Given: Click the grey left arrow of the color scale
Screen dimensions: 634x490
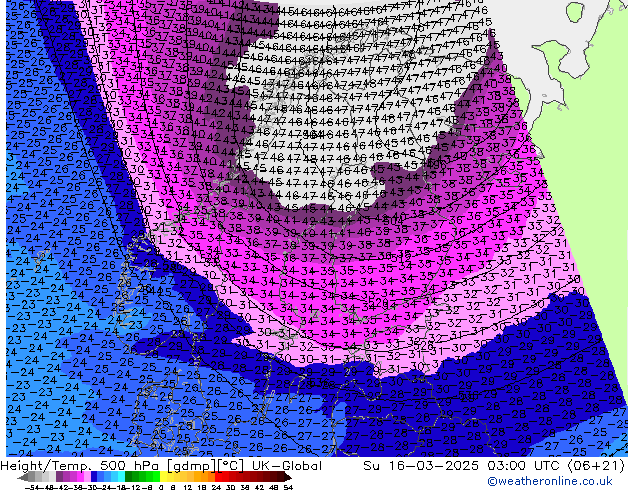Looking at the screenshot, I should click(23, 477).
